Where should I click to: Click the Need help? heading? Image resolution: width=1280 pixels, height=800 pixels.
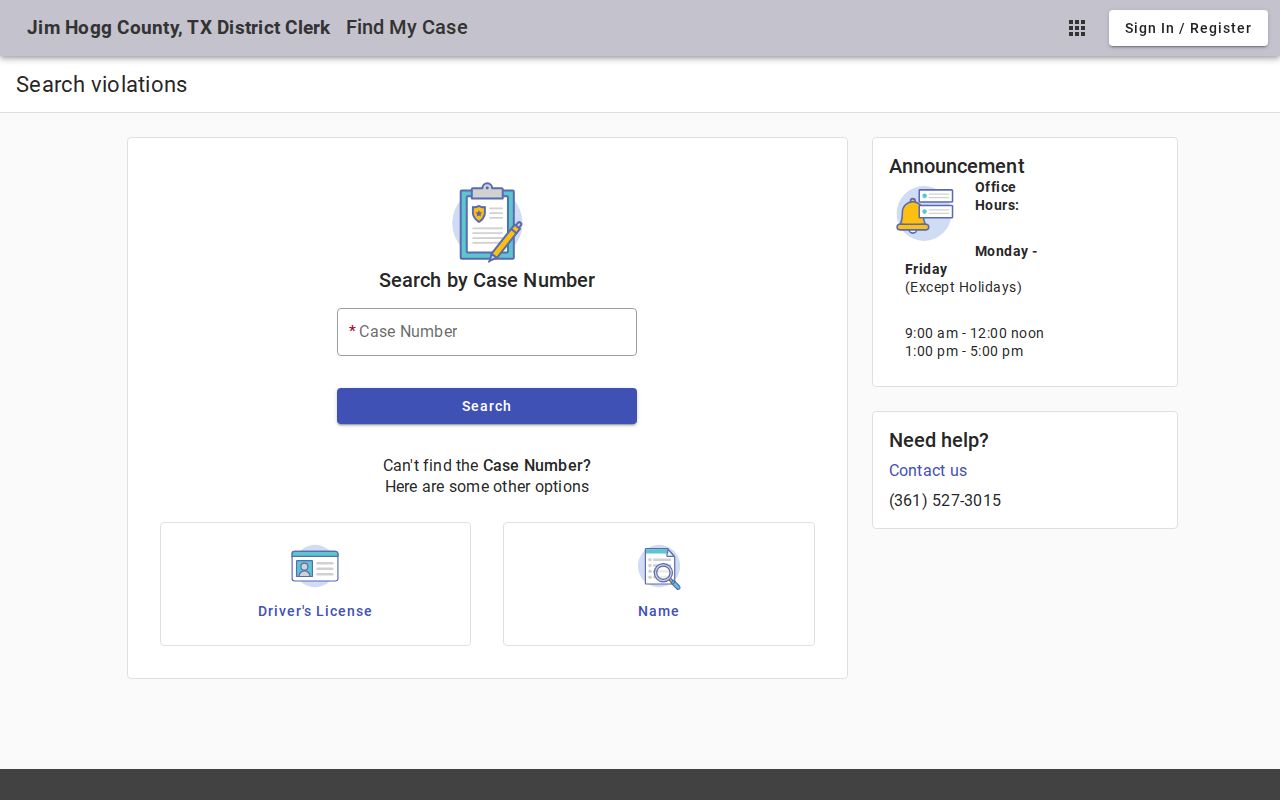(939, 440)
